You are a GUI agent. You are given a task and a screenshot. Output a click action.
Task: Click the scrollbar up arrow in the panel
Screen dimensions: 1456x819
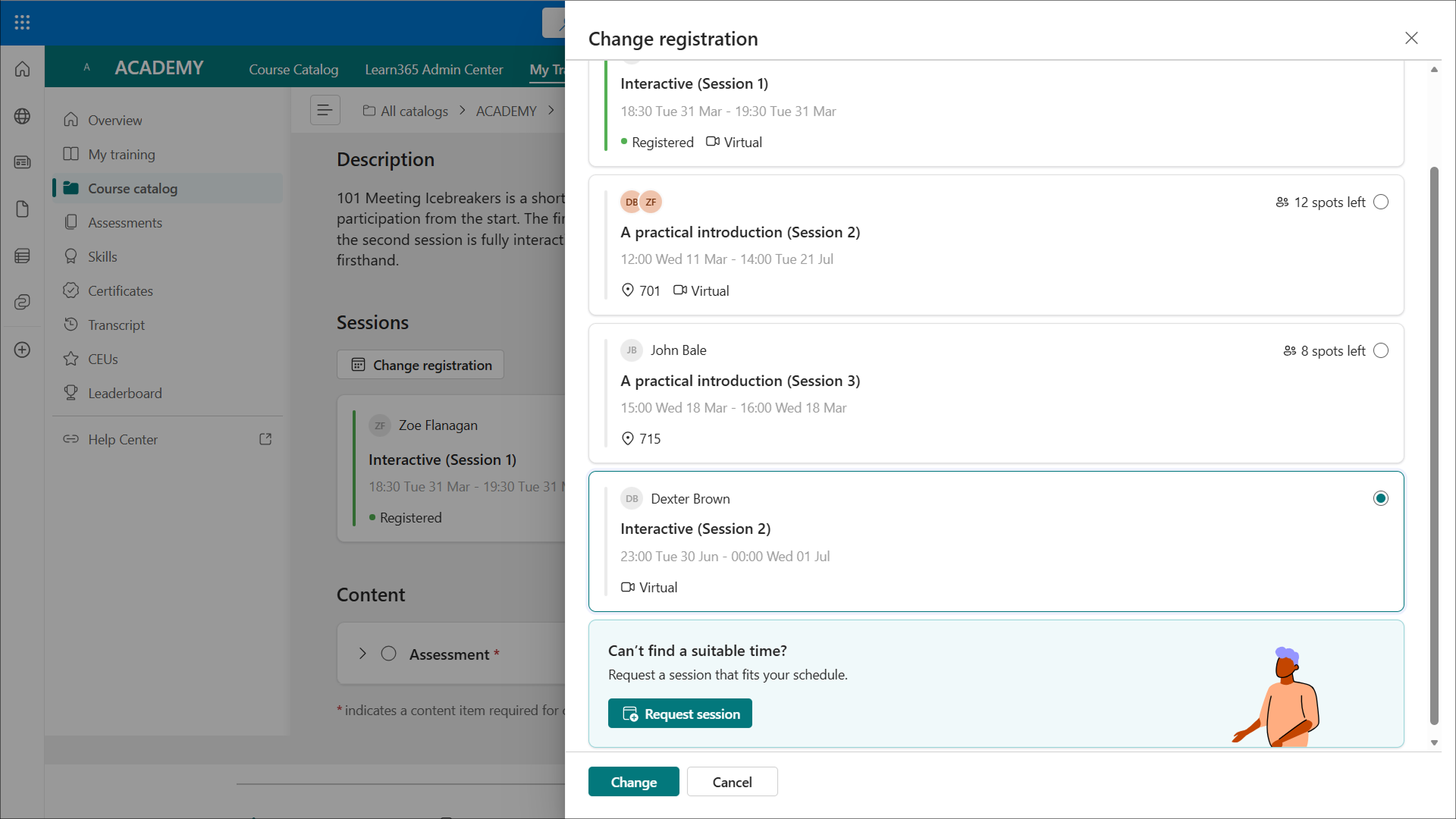pos(1434,70)
